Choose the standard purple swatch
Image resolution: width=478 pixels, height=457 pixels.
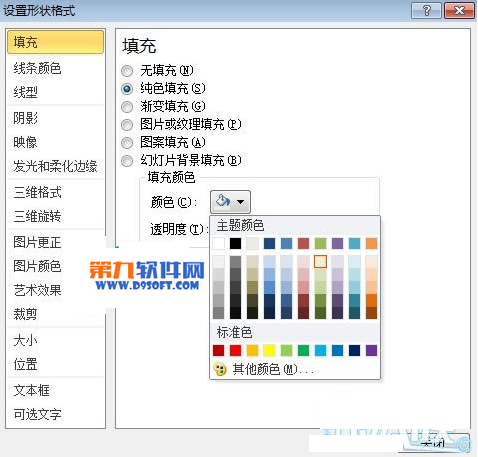pos(371,350)
